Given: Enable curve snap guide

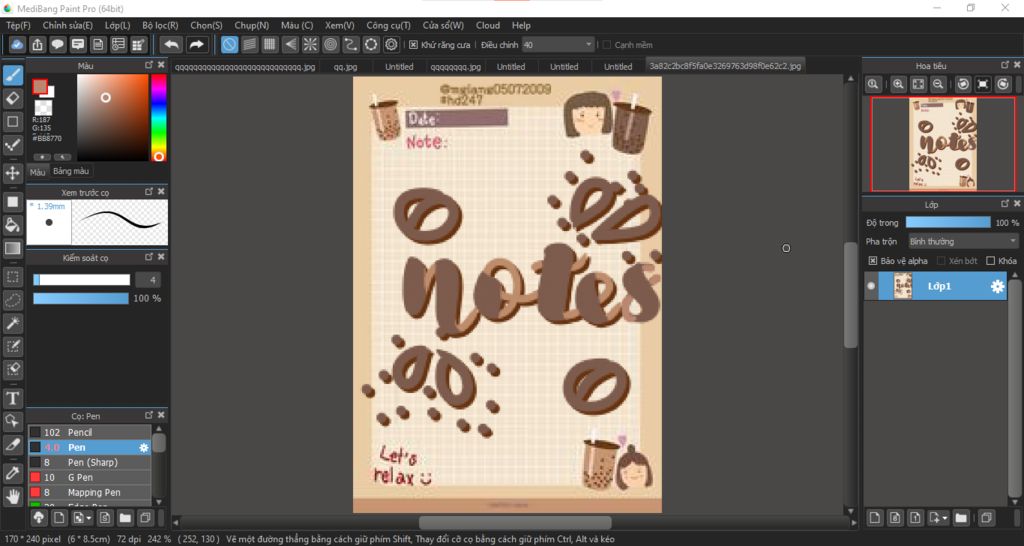Looking at the screenshot, I should click(351, 44).
